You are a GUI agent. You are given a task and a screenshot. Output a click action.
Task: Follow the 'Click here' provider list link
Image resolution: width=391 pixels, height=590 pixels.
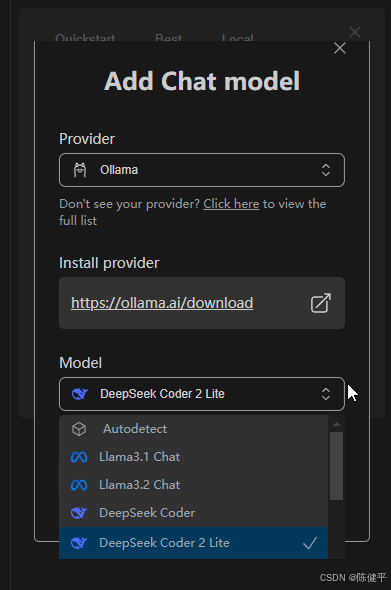coord(231,204)
